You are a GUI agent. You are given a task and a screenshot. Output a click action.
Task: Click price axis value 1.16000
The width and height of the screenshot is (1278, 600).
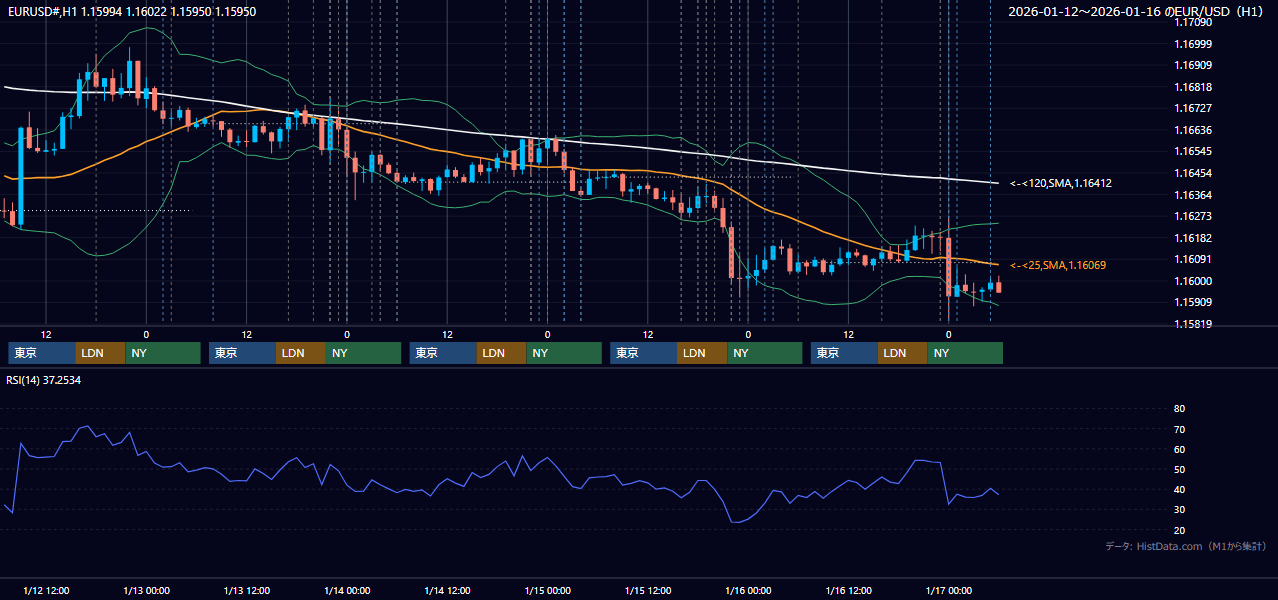(1192, 282)
